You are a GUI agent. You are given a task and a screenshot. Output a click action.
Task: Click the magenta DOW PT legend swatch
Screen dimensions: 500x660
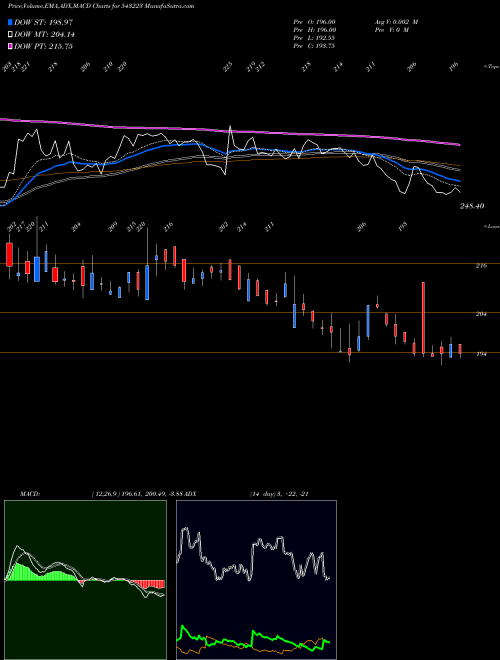coord(10,46)
